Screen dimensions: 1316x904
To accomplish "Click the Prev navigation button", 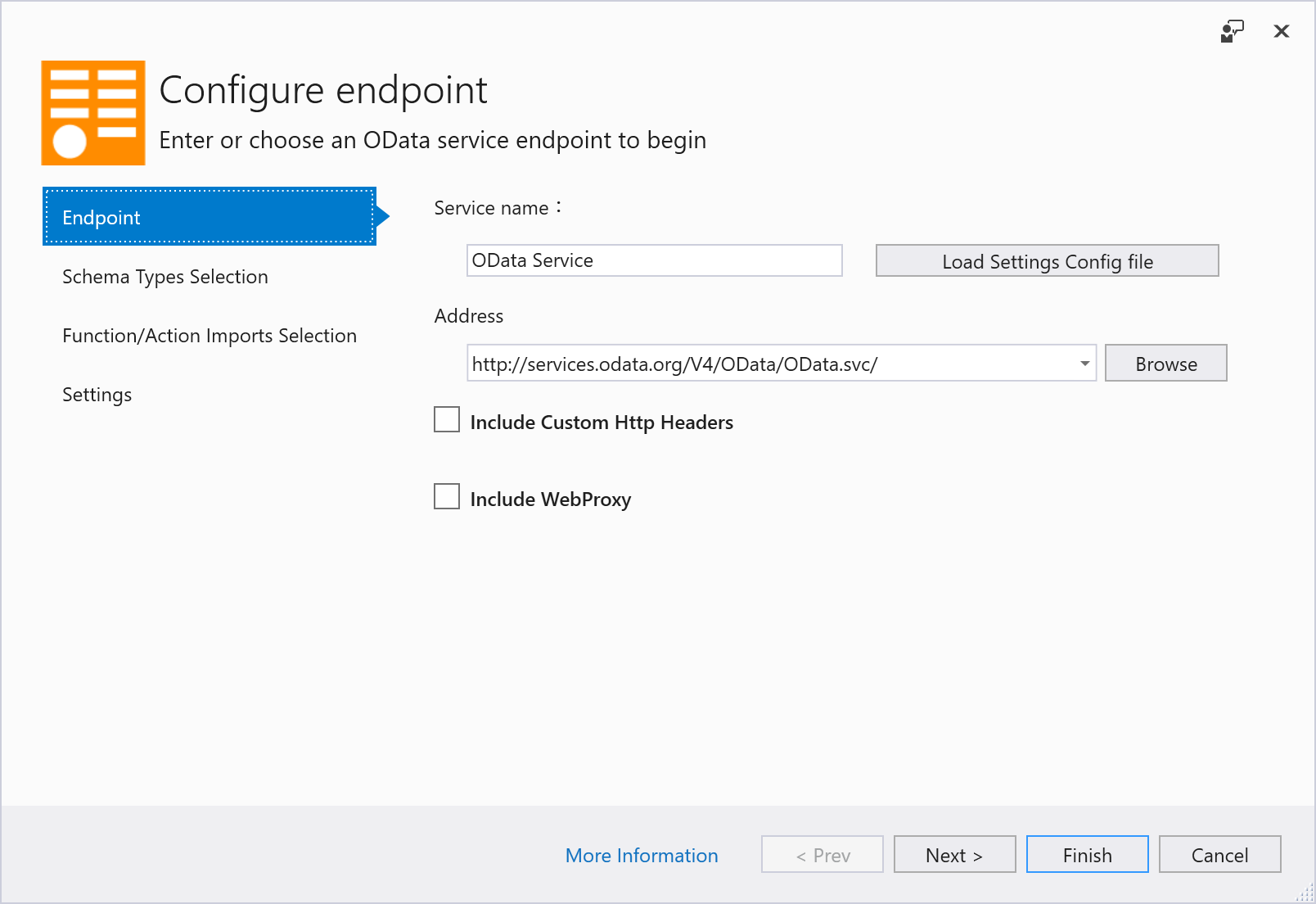I will 822,855.
